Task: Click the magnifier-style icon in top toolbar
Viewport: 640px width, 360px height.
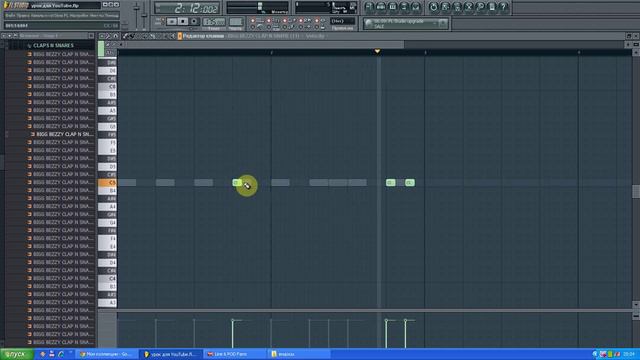Action: [x=480, y=7]
